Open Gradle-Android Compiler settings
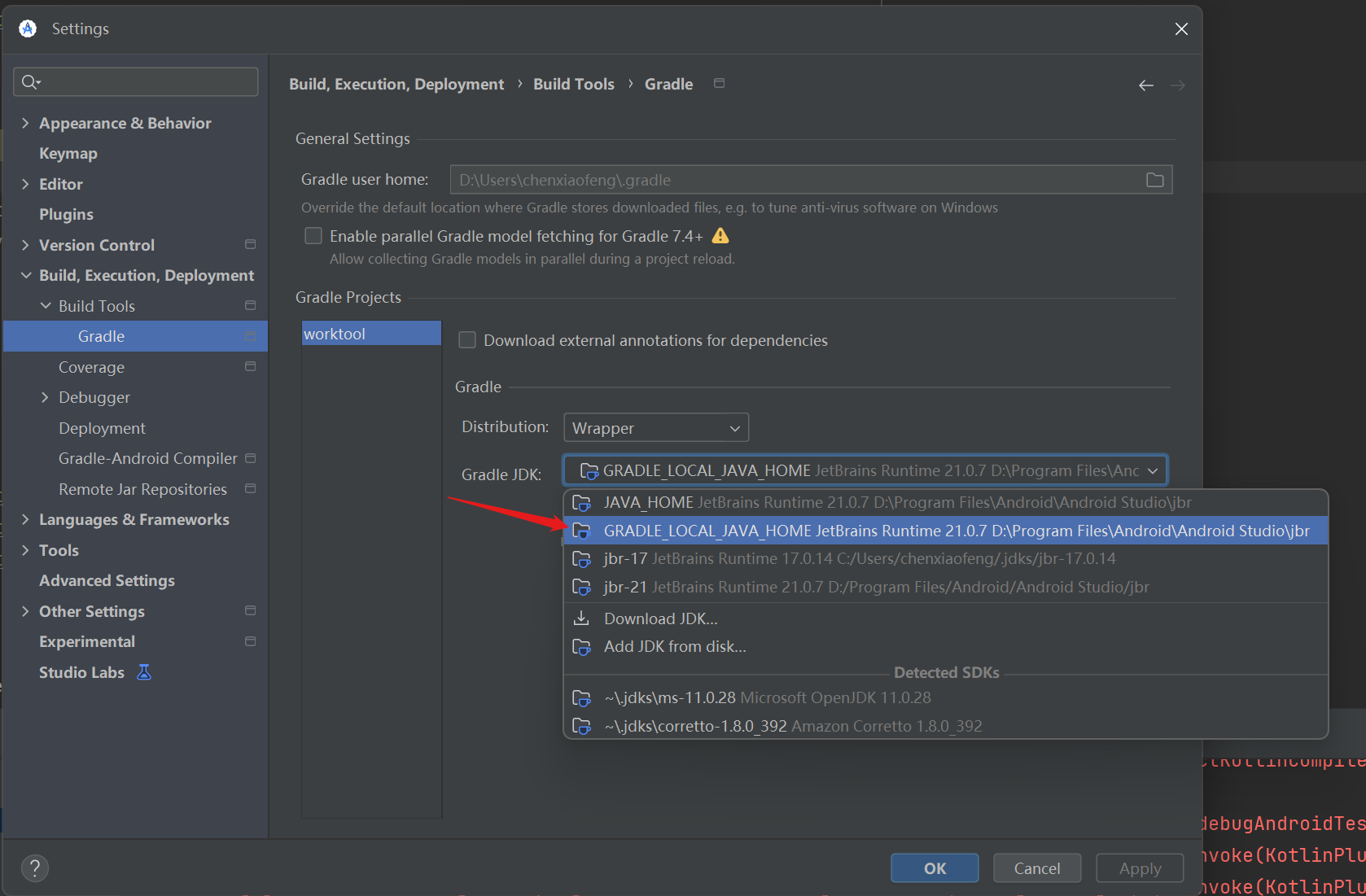 tap(148, 458)
